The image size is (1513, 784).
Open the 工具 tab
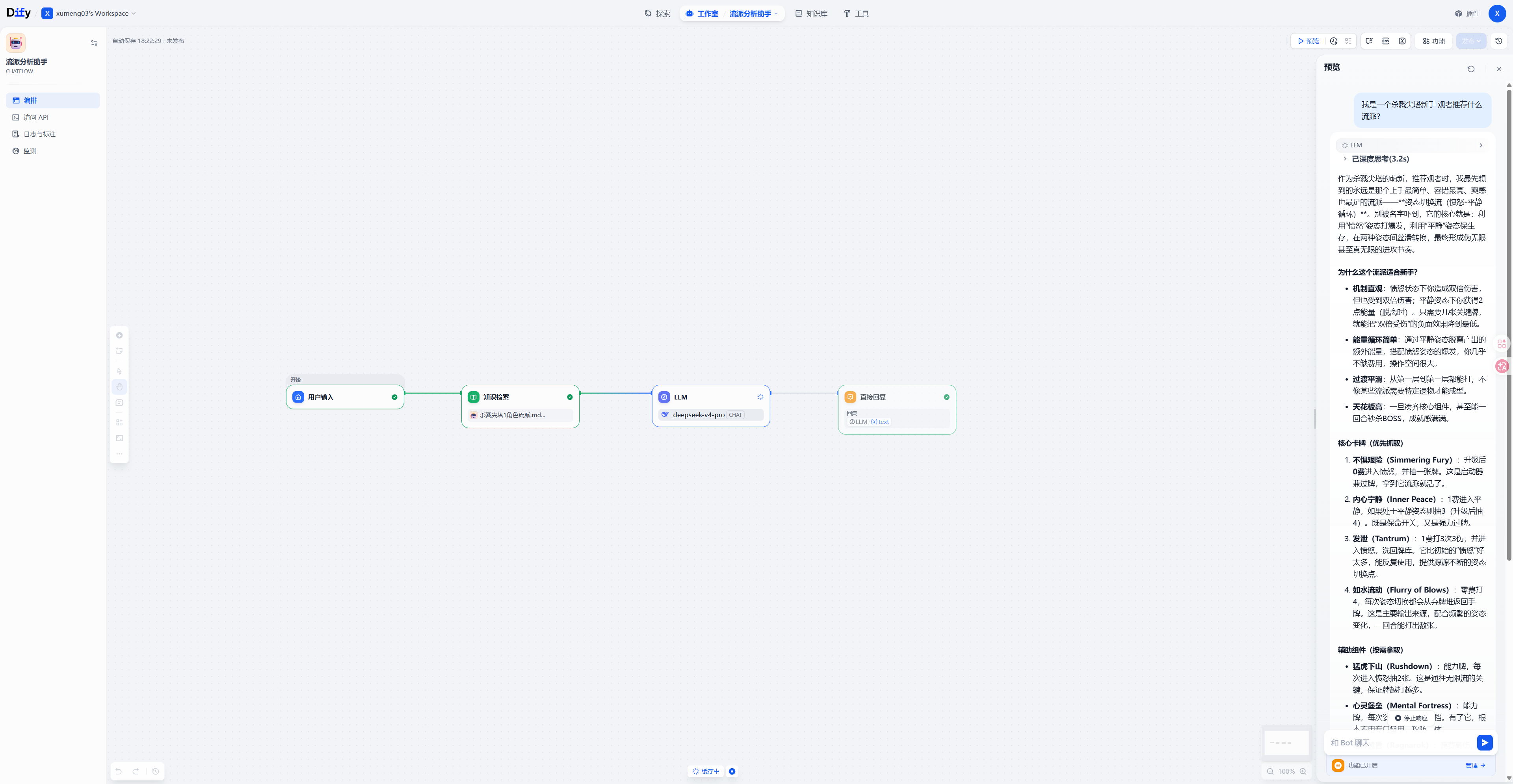856,13
